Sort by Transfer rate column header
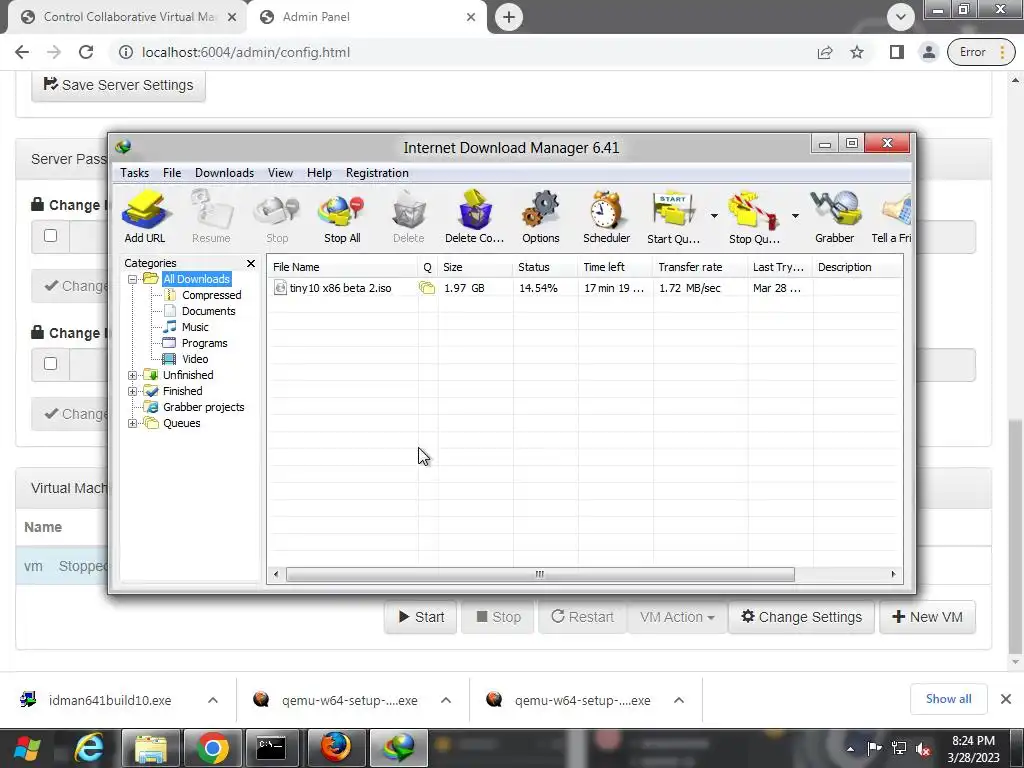Image resolution: width=1024 pixels, height=768 pixels. (699, 267)
